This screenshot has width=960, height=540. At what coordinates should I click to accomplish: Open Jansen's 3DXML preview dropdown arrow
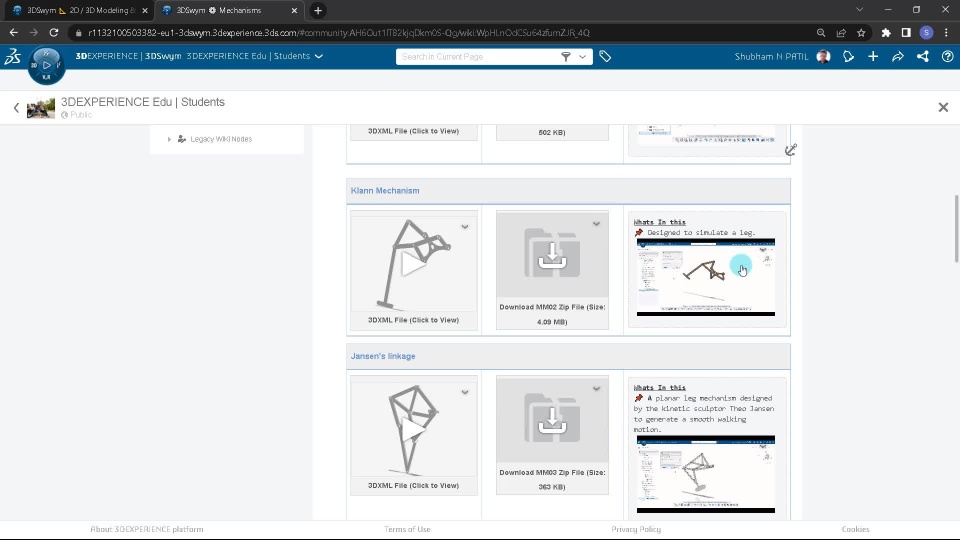pos(465,392)
